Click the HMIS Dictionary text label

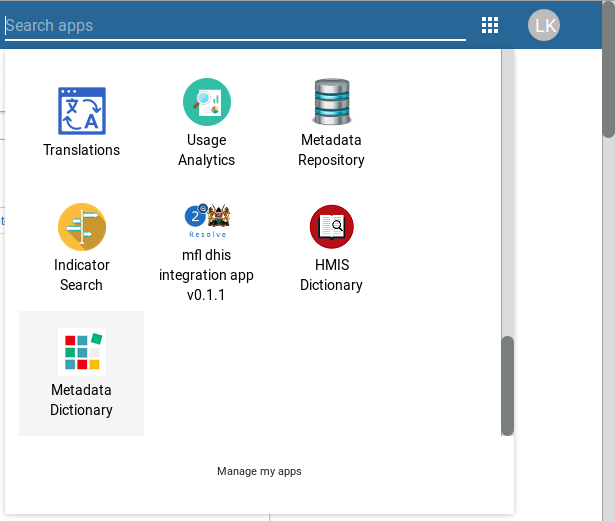[x=331, y=275]
